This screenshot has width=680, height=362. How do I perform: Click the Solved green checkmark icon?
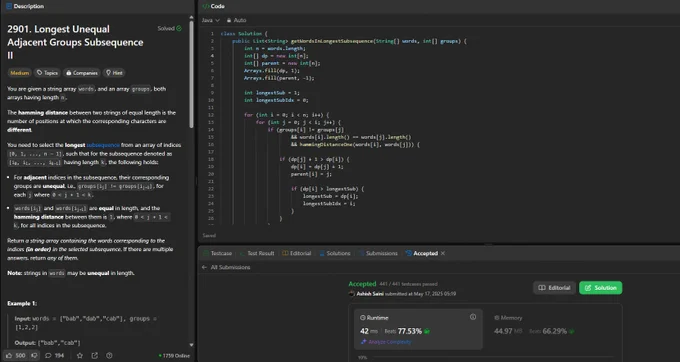tap(179, 28)
